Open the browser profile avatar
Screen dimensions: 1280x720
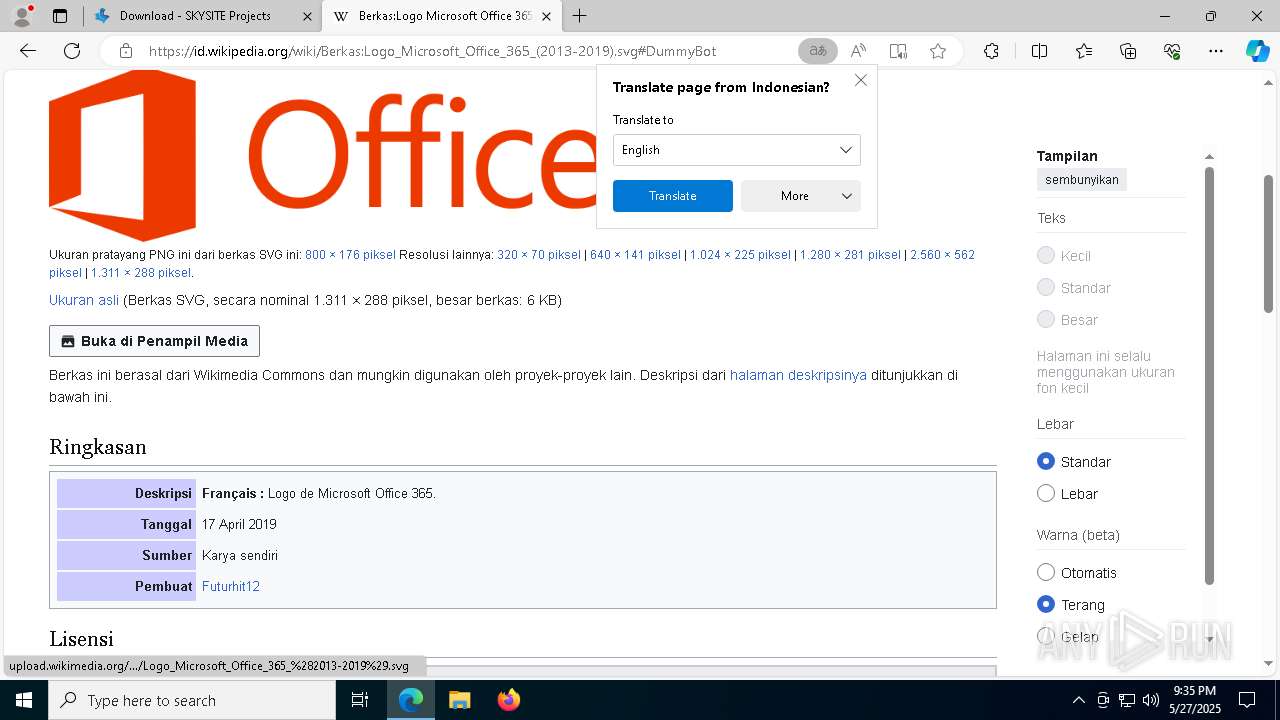[x=22, y=16]
